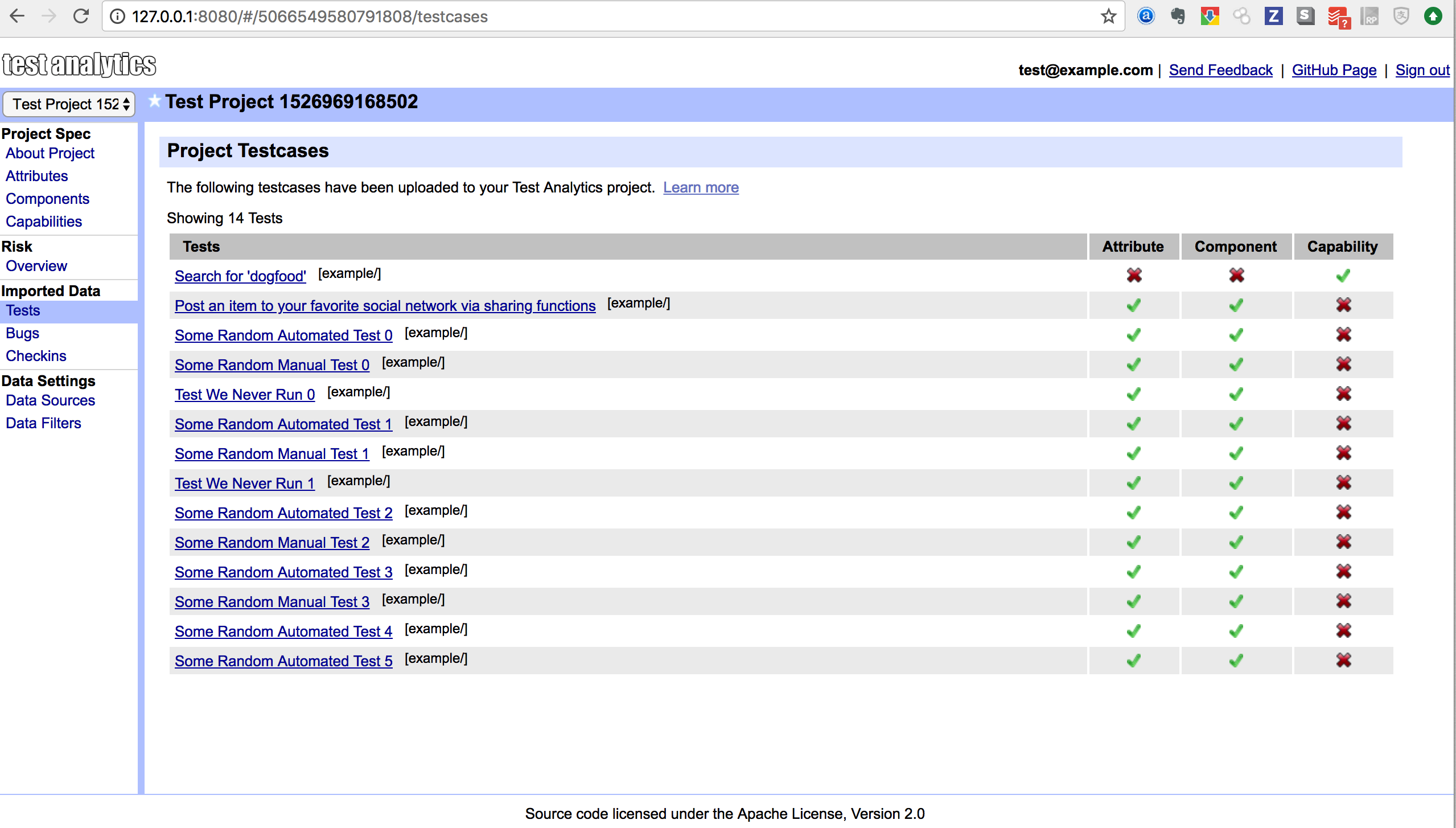Click the Evernote elephant extension icon

tap(1178, 16)
